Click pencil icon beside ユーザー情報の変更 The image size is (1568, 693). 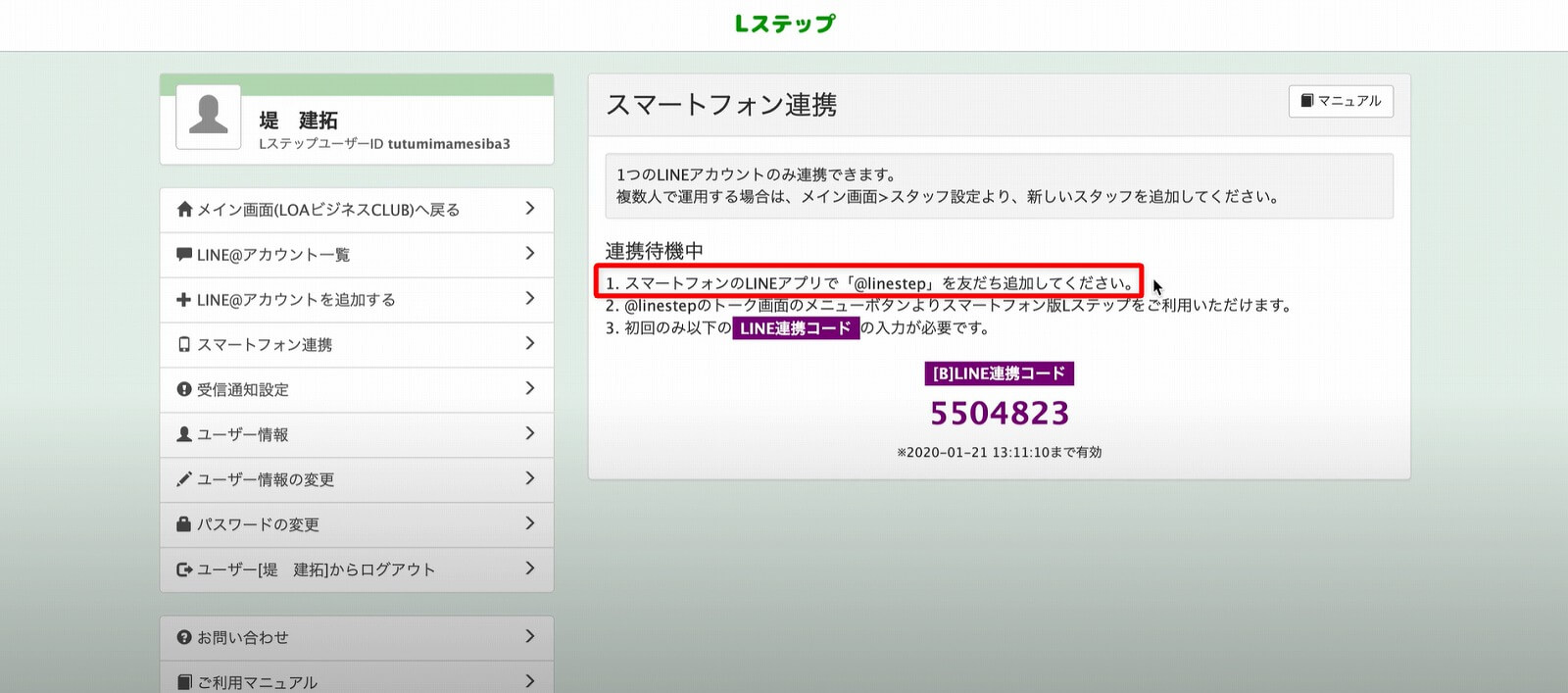click(x=184, y=479)
